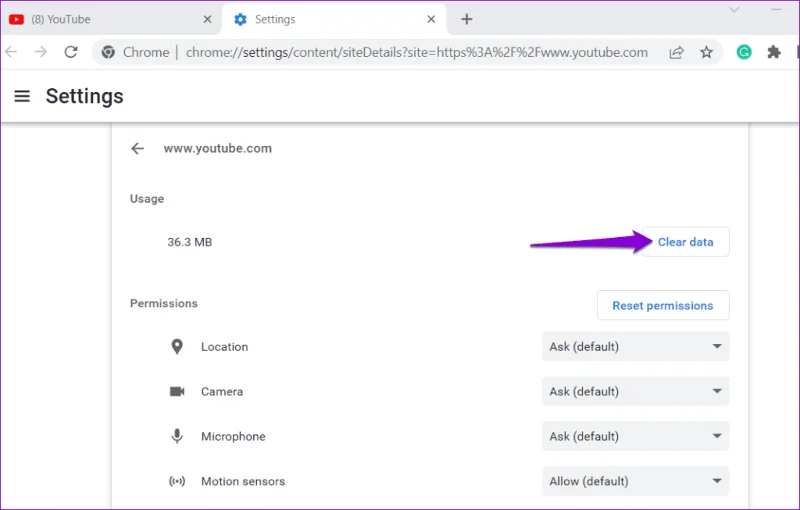Click the Location label text
This screenshot has height=510, width=800.
[224, 347]
